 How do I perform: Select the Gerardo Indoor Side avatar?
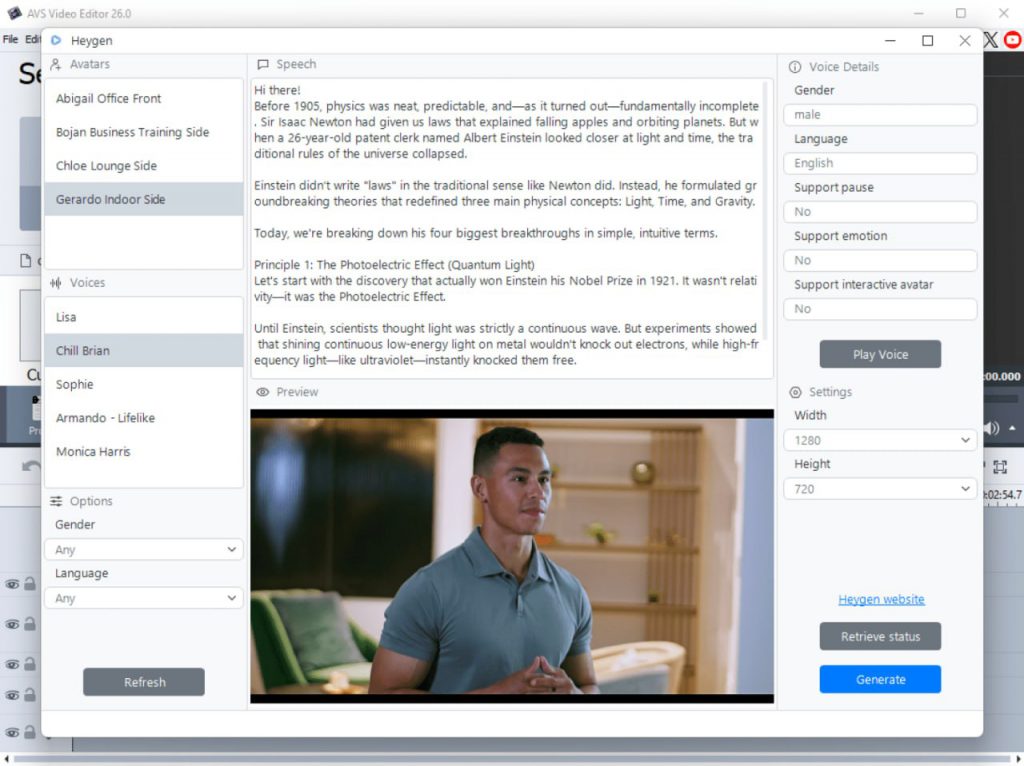[x=144, y=199]
